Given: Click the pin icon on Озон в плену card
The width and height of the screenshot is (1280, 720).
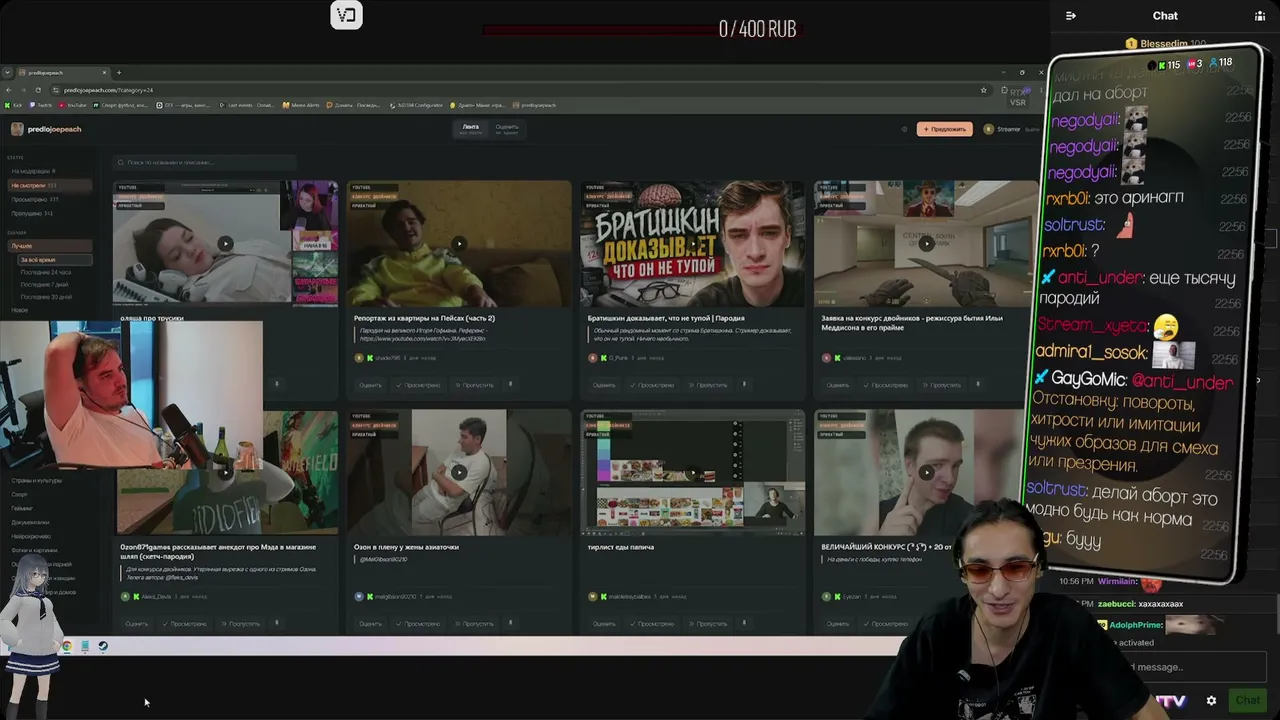Looking at the screenshot, I should coord(510,623).
